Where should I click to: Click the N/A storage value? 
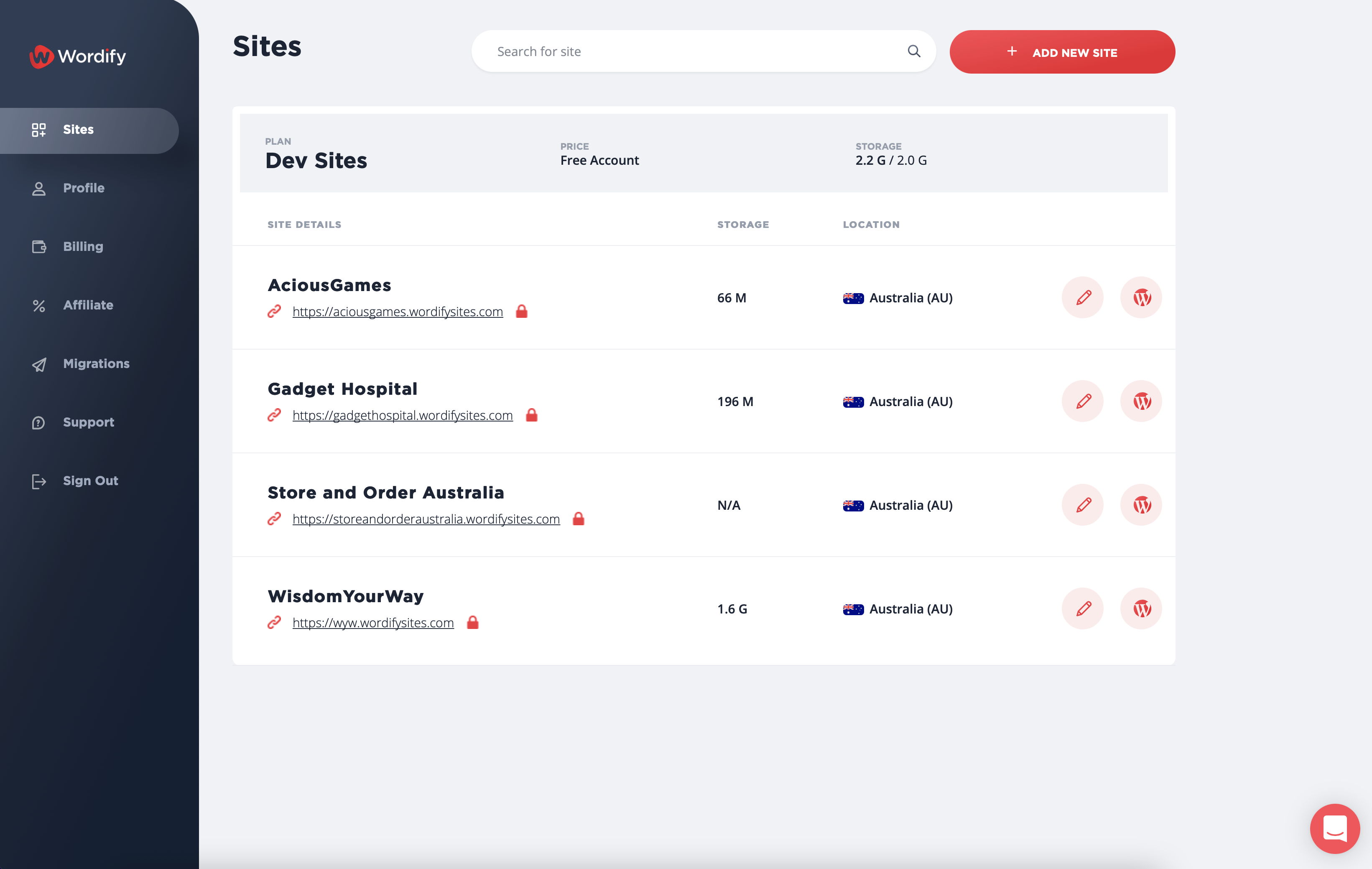(x=729, y=506)
